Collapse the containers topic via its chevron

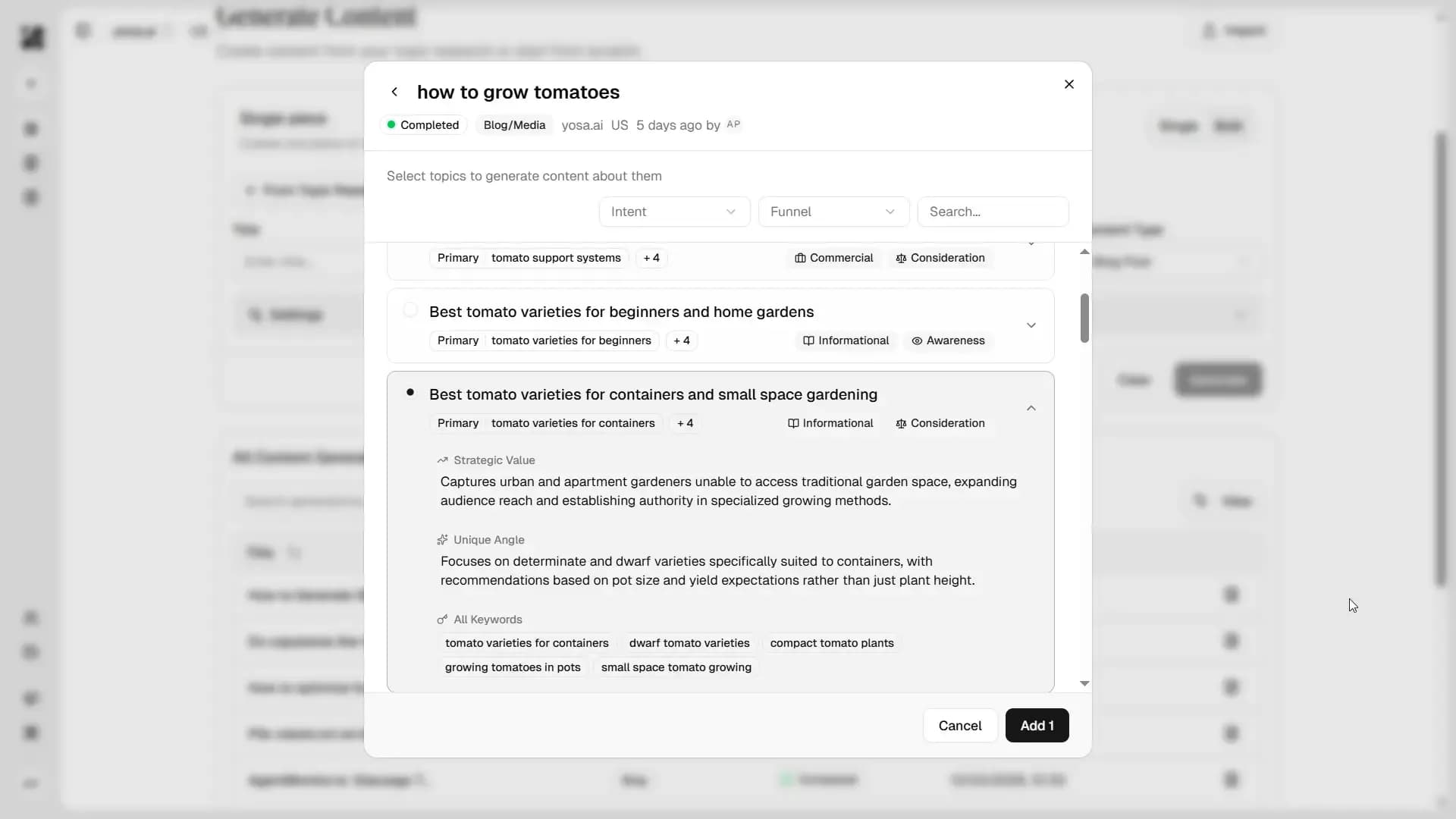(x=1031, y=408)
